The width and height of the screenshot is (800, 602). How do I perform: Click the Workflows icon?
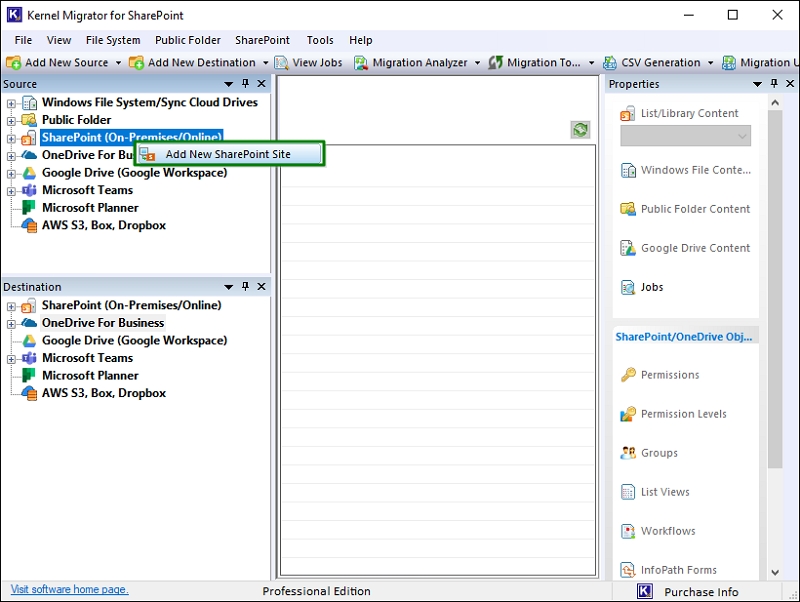pyautogui.click(x=628, y=531)
